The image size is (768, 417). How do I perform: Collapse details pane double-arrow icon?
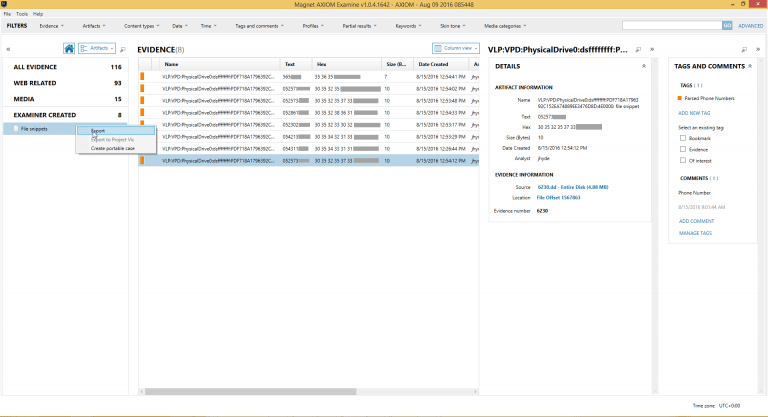[x=652, y=49]
